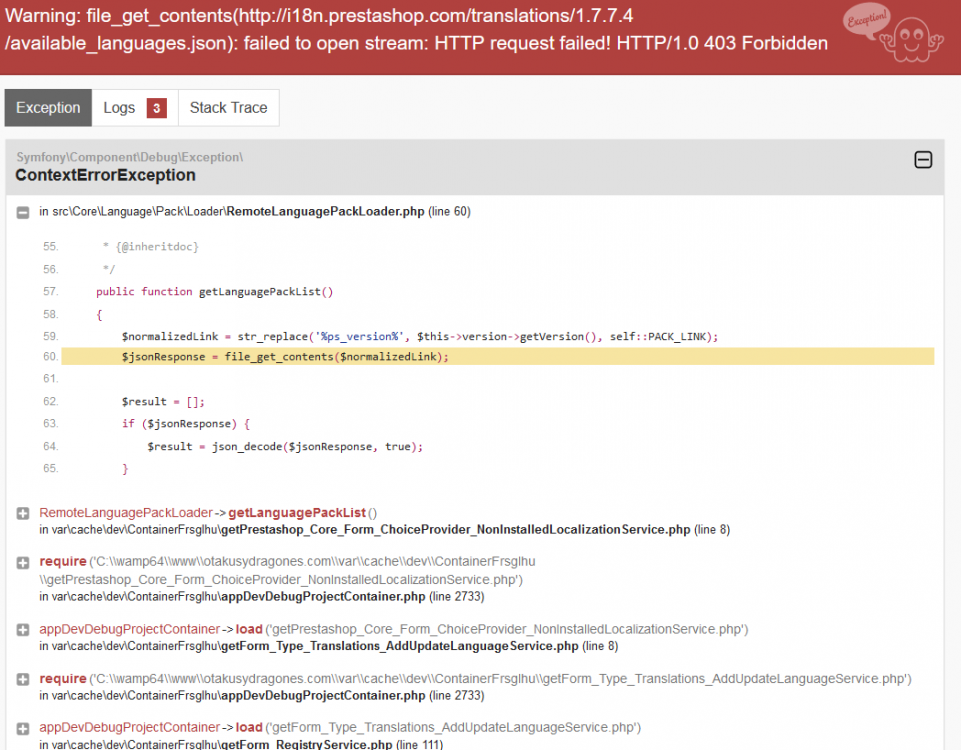
Task: Expand the first require trace for NonInstalledLocalizationService
Action: (23, 562)
